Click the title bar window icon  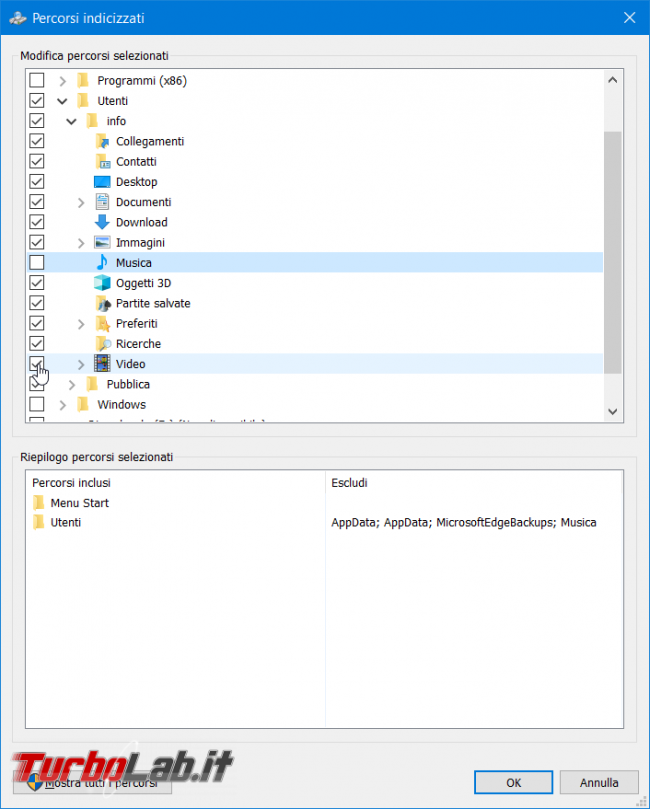[x=18, y=18]
